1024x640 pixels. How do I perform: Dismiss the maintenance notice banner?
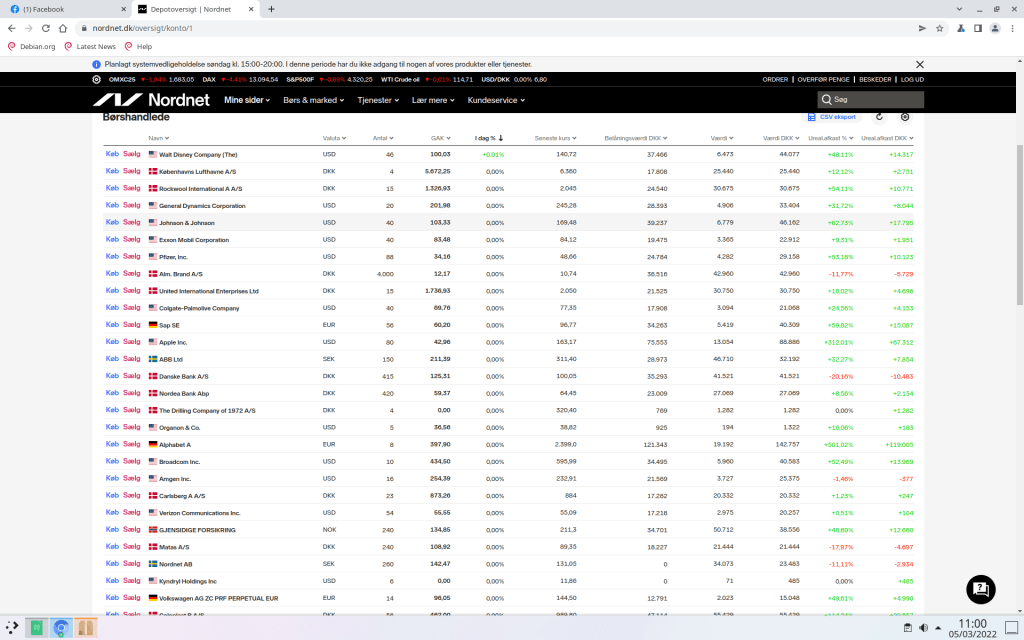pyautogui.click(x=920, y=64)
